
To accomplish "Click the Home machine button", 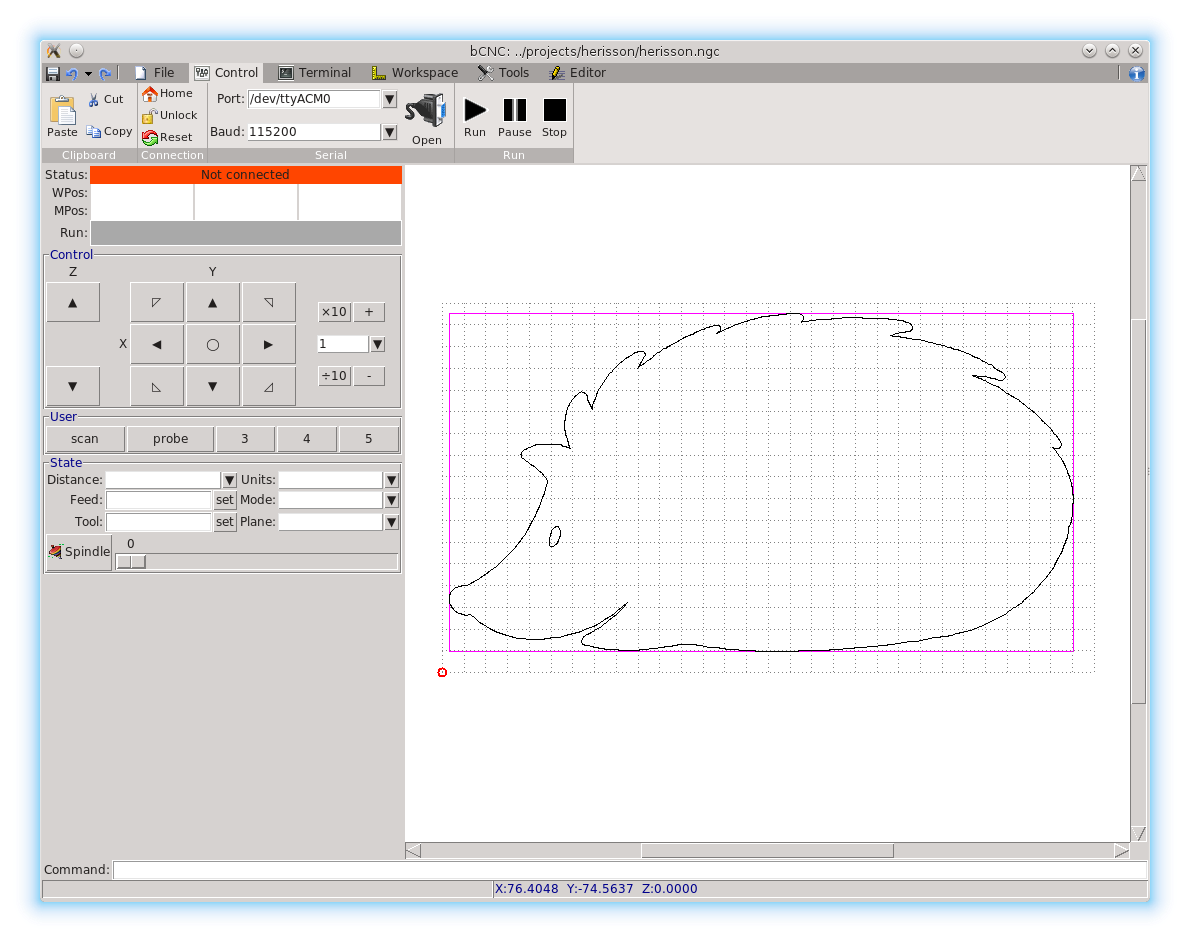I will coord(168,93).
